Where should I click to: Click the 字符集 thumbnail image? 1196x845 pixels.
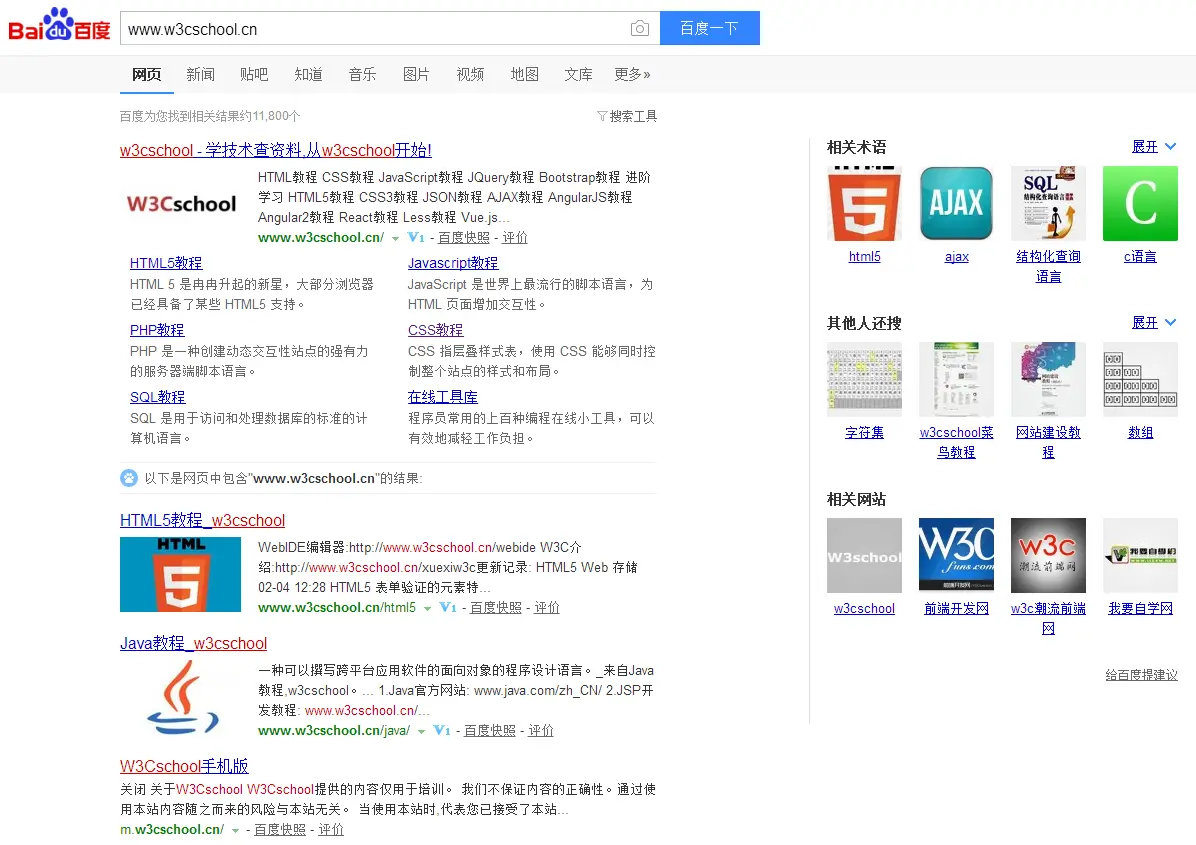click(x=864, y=379)
